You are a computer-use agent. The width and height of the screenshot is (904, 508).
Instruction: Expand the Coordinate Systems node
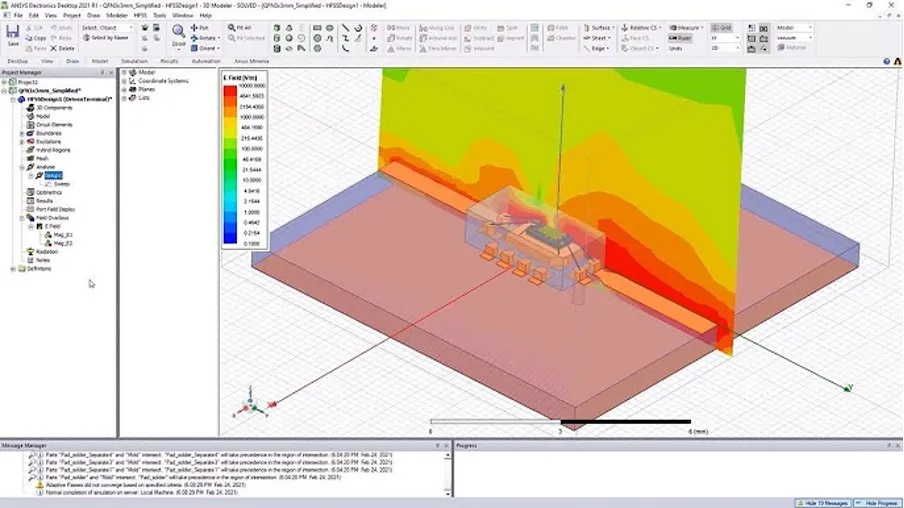[x=124, y=81]
